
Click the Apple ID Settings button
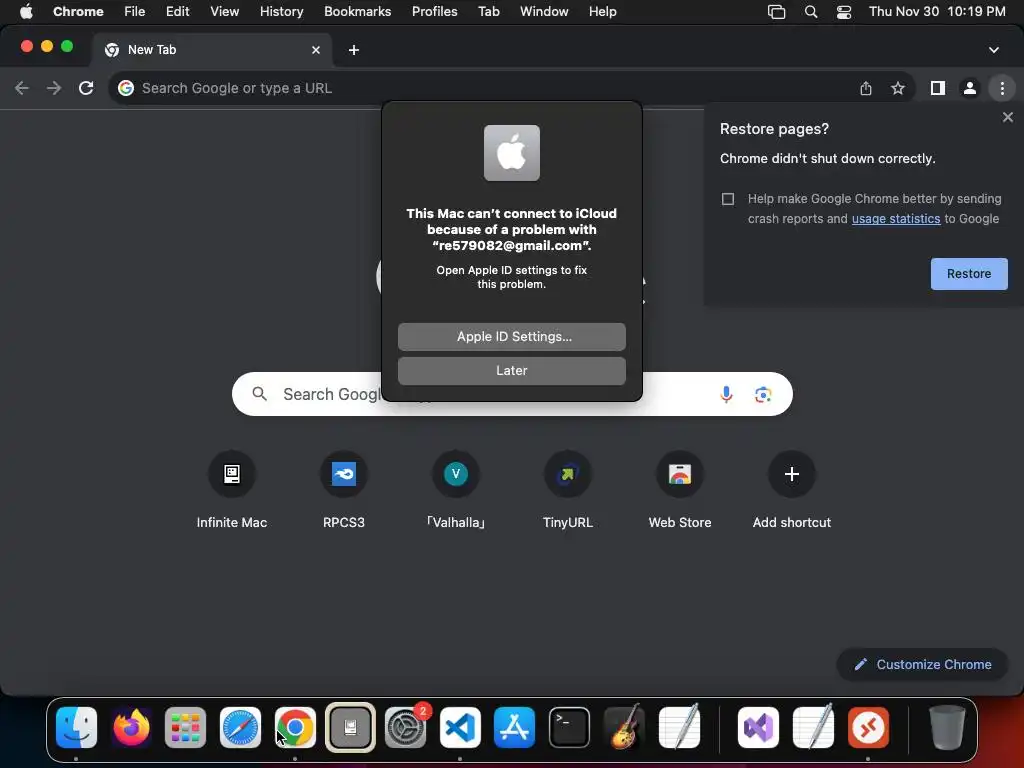pos(511,336)
